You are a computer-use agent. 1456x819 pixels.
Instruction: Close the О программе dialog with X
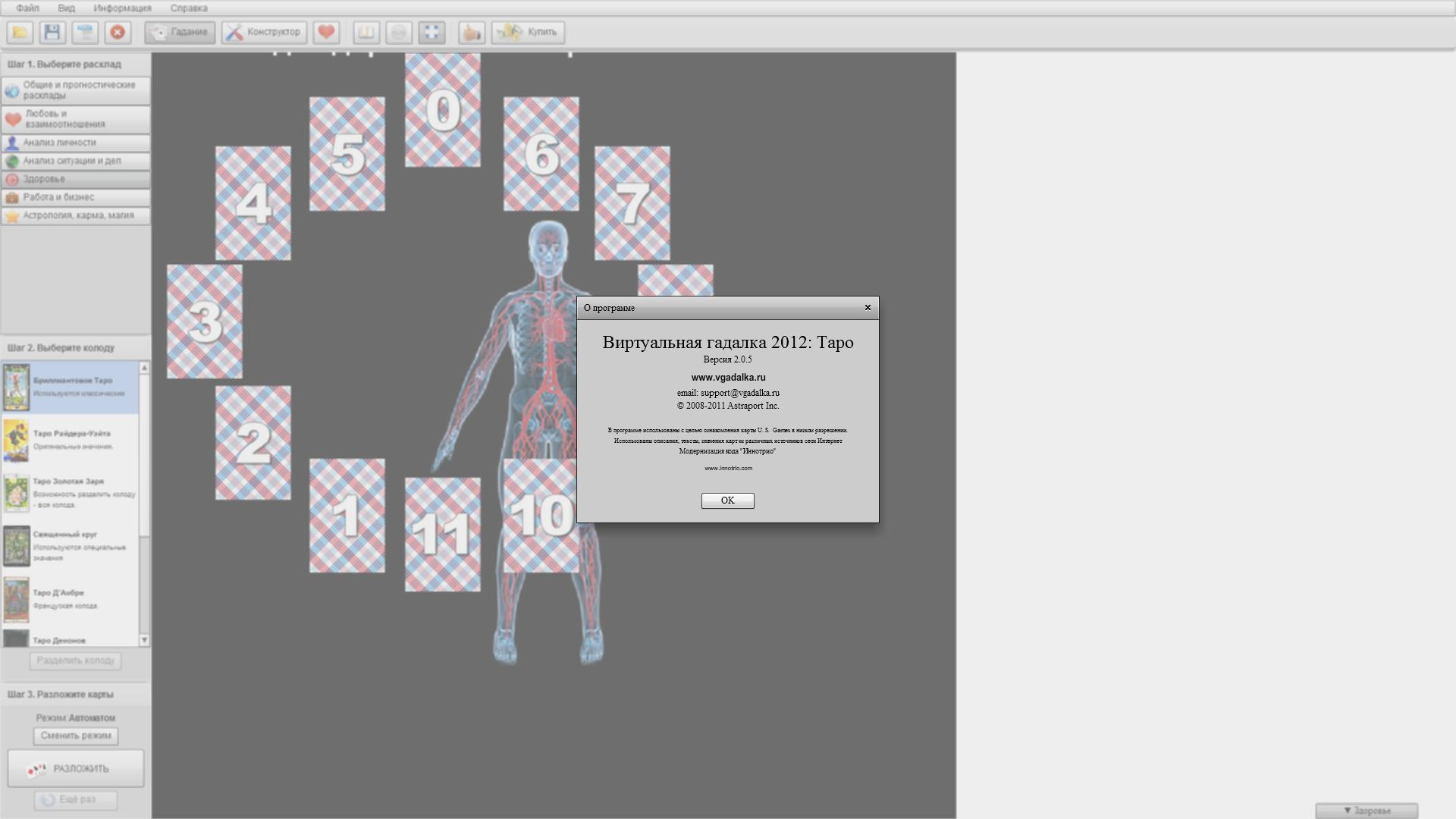point(868,308)
